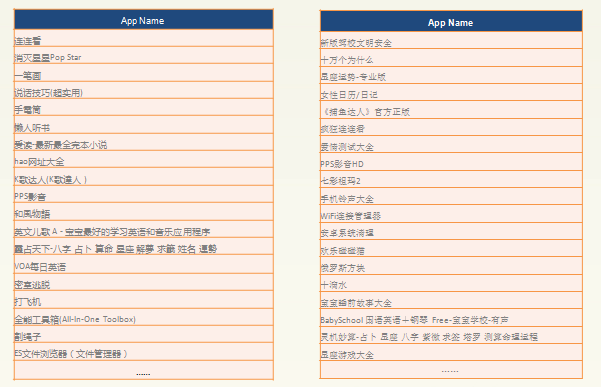
Task: Click the 欢乐碰碰猫 row
Action: (451, 248)
